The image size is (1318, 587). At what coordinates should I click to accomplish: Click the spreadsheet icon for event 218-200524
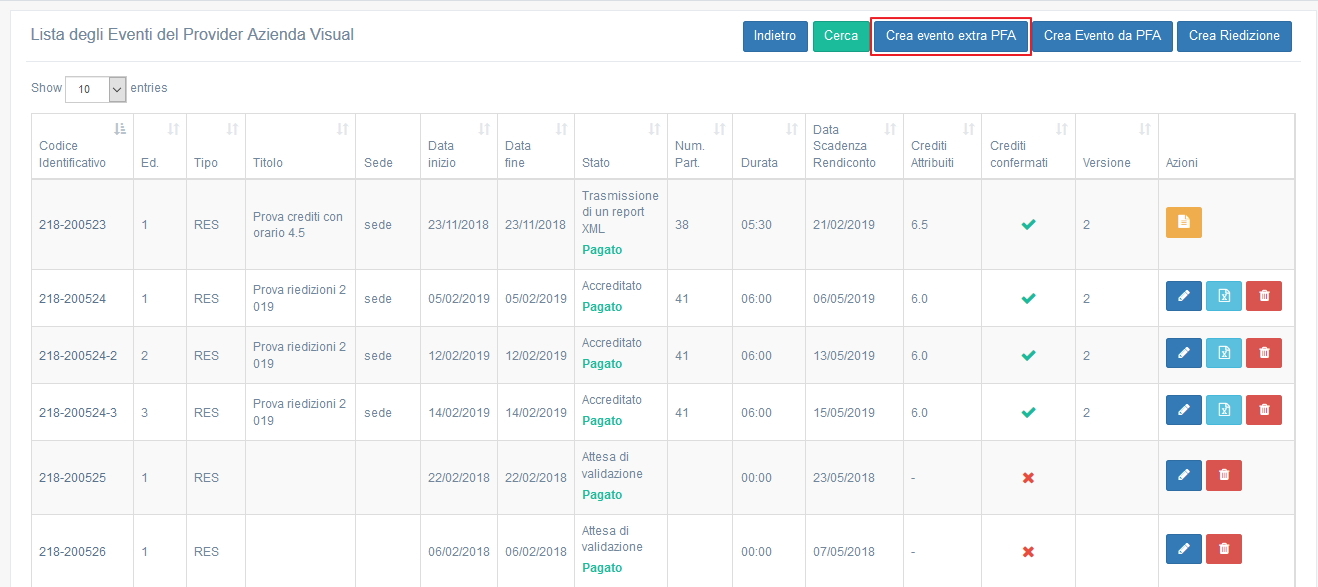tap(1224, 296)
